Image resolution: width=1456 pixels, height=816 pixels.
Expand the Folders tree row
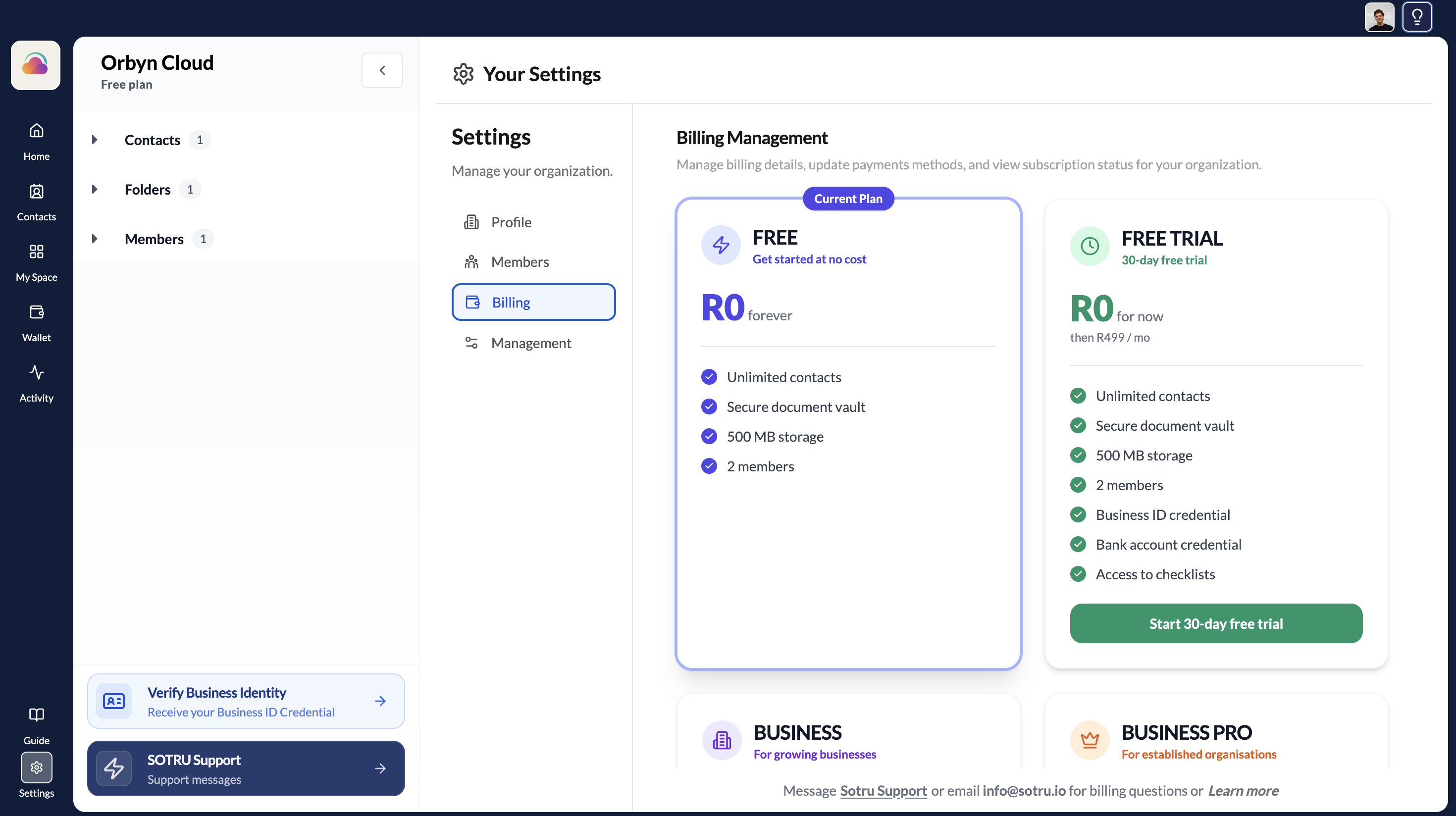[x=95, y=189]
